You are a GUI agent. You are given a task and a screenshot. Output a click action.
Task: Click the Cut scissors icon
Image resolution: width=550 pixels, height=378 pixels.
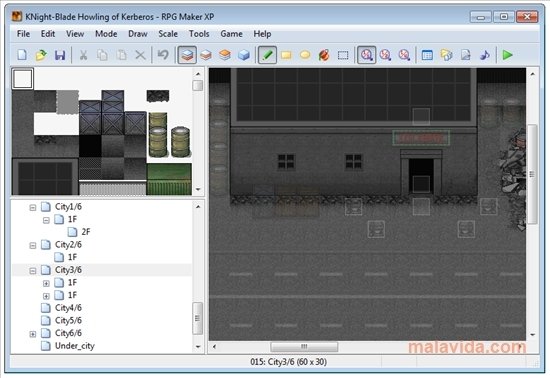click(x=83, y=55)
